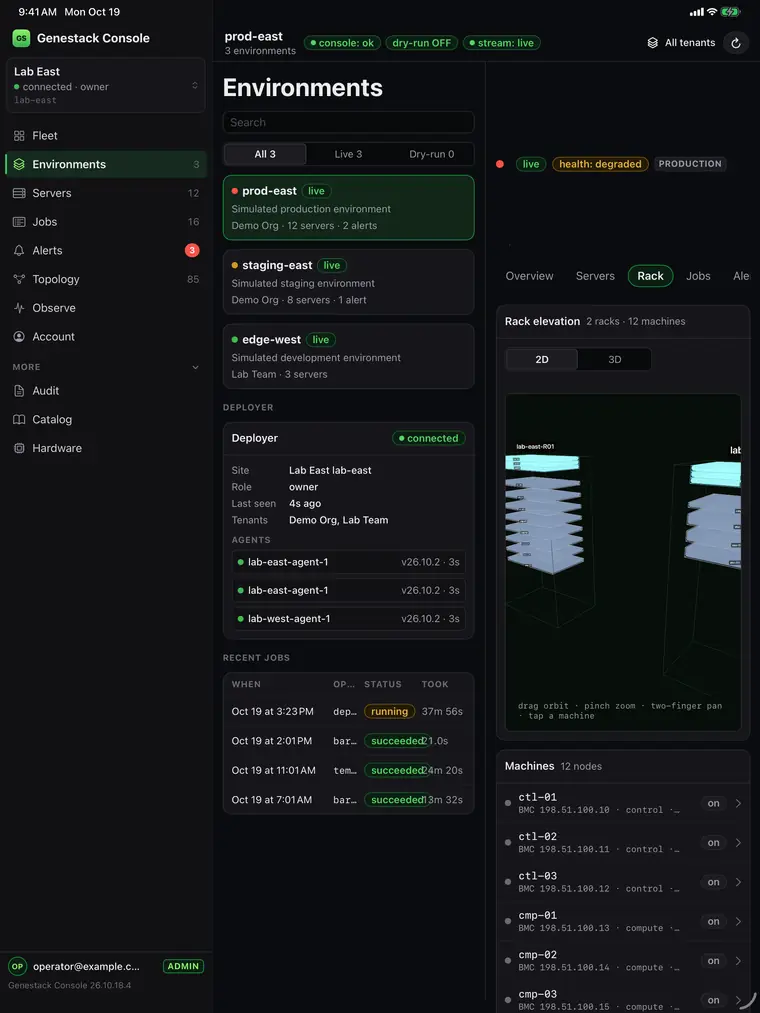Click 37m 56s job duration
Viewport: 760px width, 1013px height.
point(442,711)
